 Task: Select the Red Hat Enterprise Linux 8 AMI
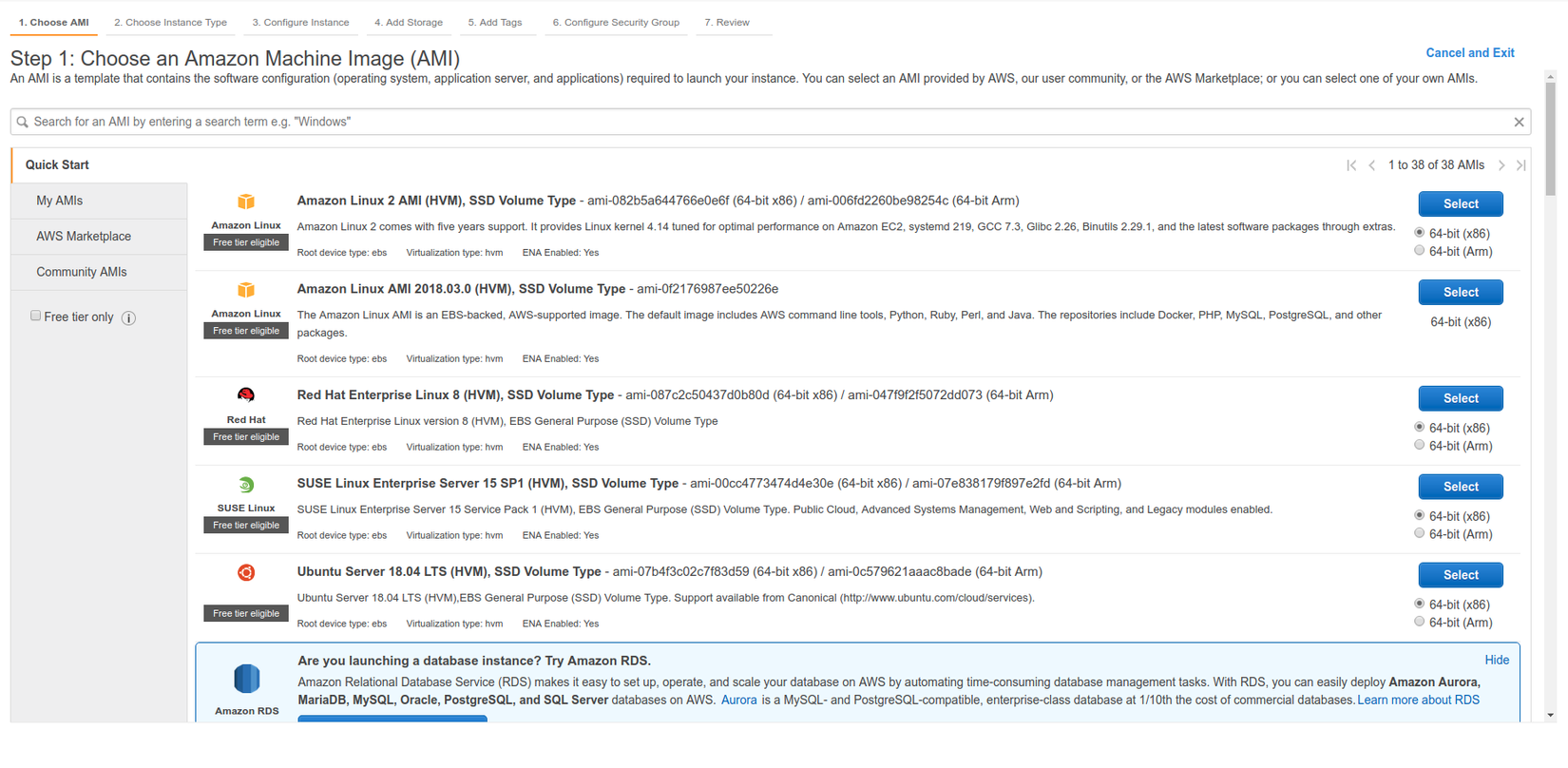[1461, 398]
